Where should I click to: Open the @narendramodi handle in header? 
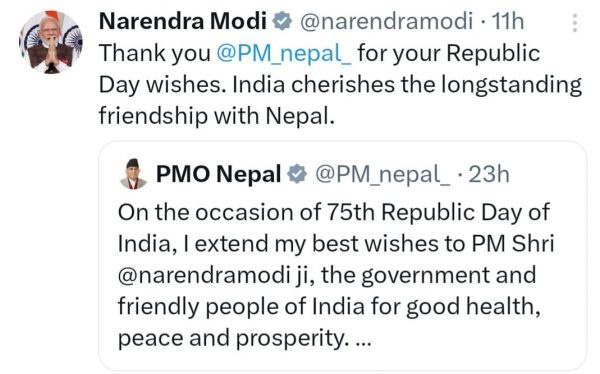[x=386, y=21]
